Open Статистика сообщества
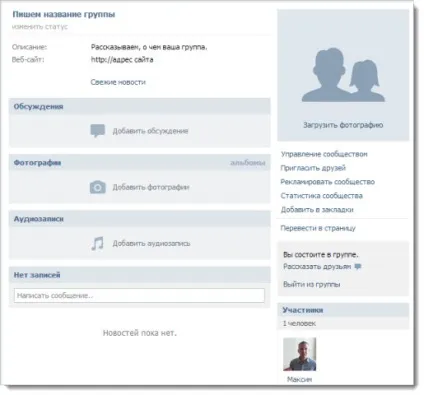This screenshot has height=395, width=424. [x=321, y=196]
